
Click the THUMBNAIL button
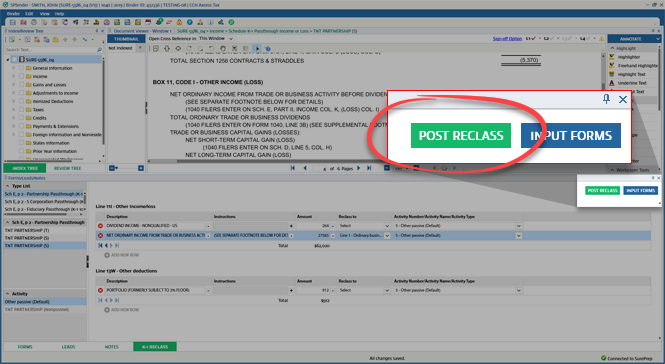[x=126, y=39]
